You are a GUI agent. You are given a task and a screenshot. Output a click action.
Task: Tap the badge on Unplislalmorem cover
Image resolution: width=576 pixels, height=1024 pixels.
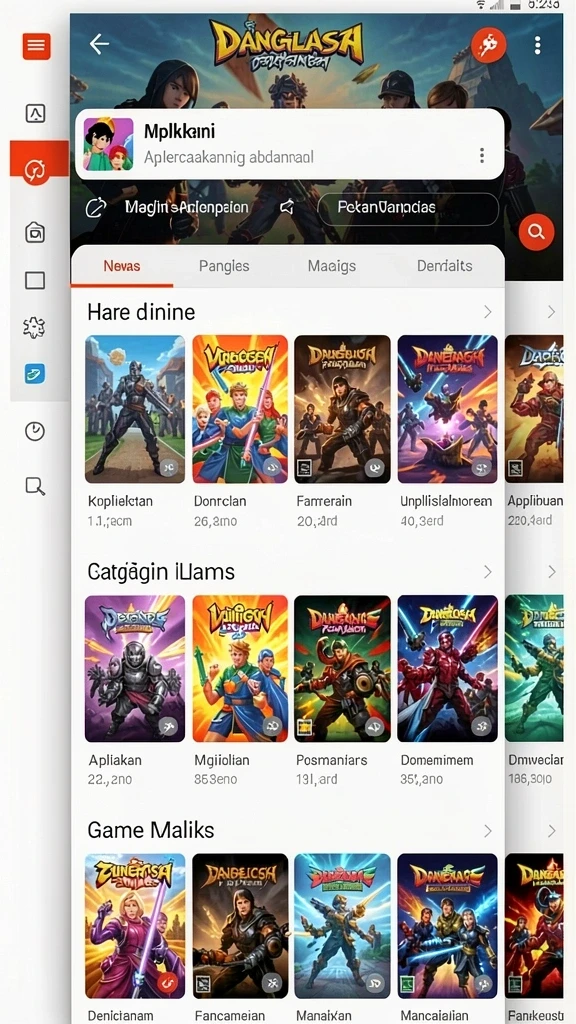coord(481,467)
